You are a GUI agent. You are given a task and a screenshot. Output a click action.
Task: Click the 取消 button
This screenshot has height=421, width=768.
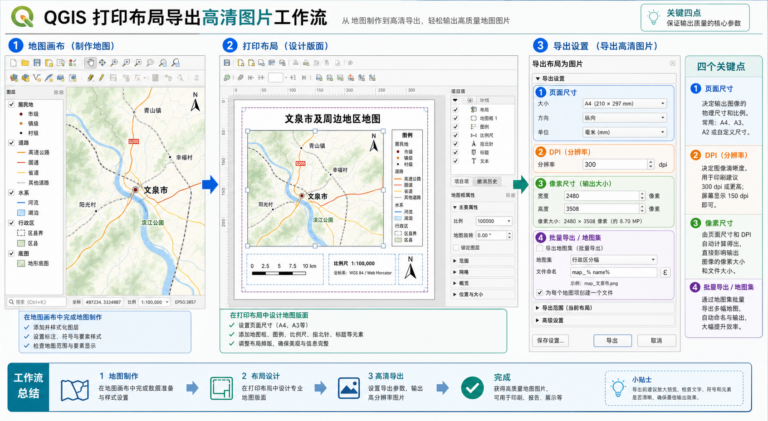[656, 340]
